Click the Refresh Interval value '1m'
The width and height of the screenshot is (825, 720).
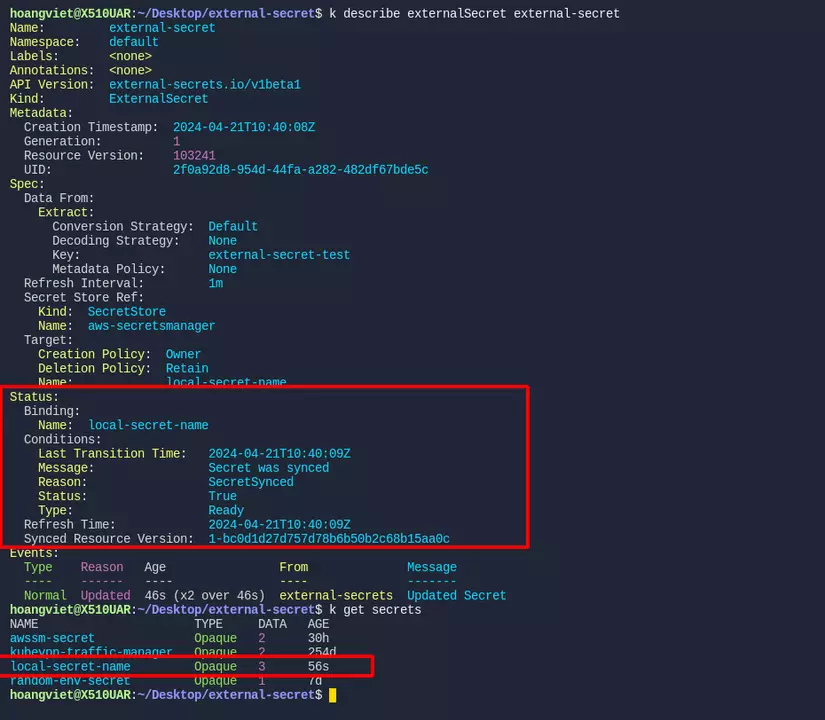(216, 284)
